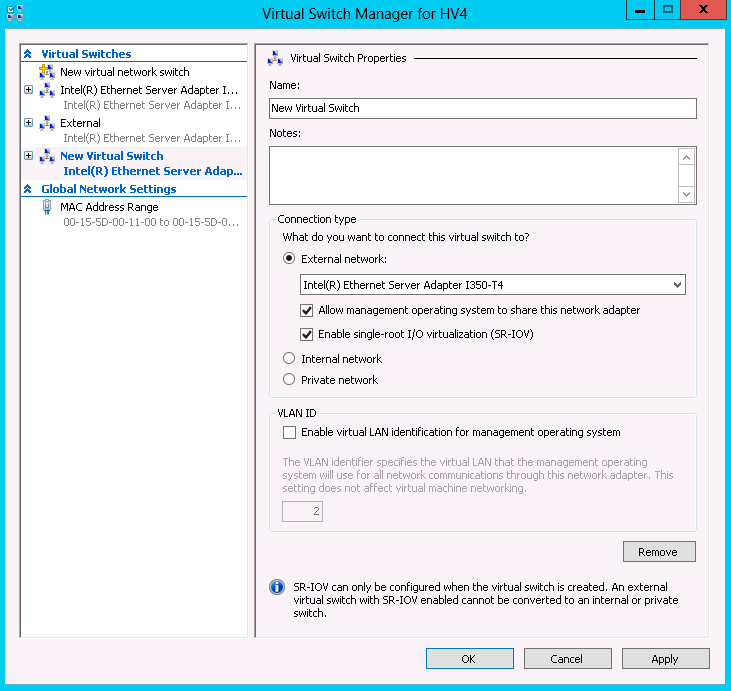This screenshot has height=691, width=731.
Task: Minimize the Virtual Switch Manager window
Action: pyautogui.click(x=640, y=10)
